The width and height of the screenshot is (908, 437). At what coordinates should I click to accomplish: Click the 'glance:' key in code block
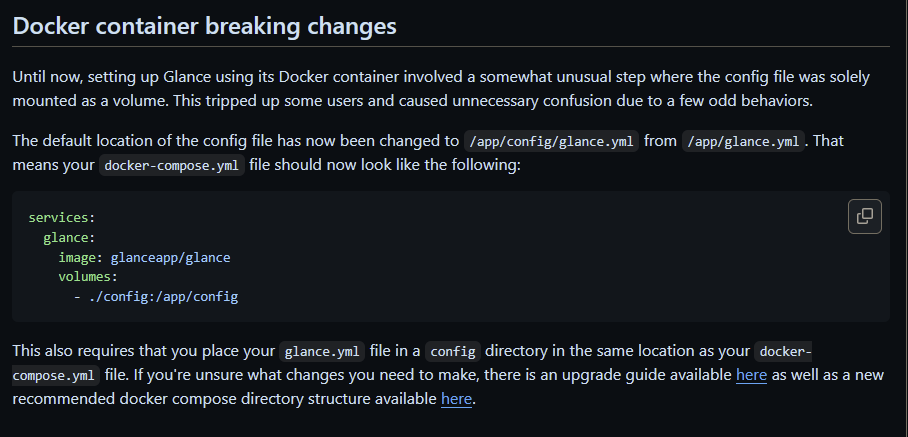(x=69, y=238)
